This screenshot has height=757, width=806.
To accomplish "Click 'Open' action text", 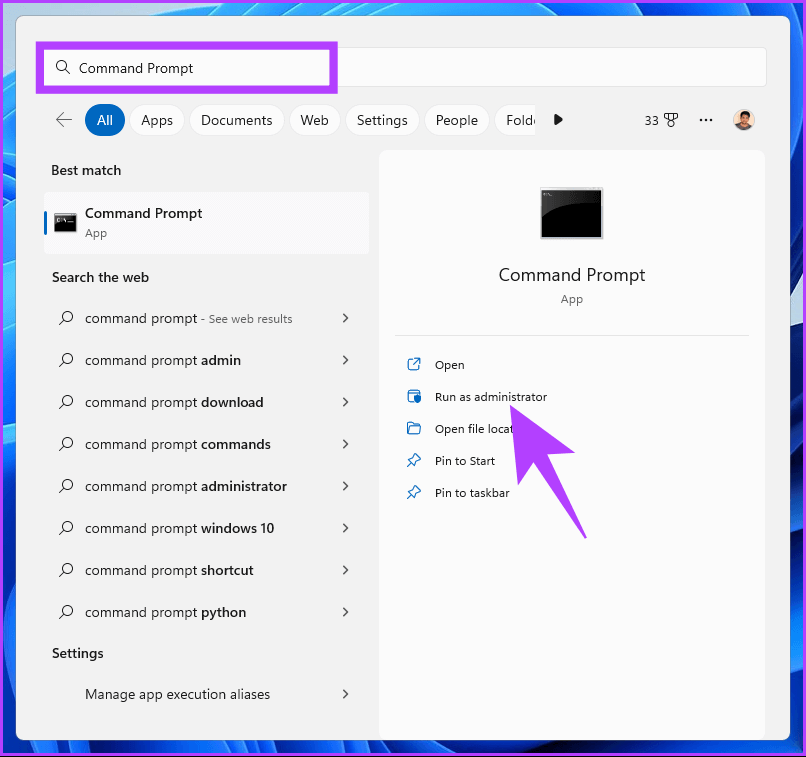I will [x=449, y=365].
